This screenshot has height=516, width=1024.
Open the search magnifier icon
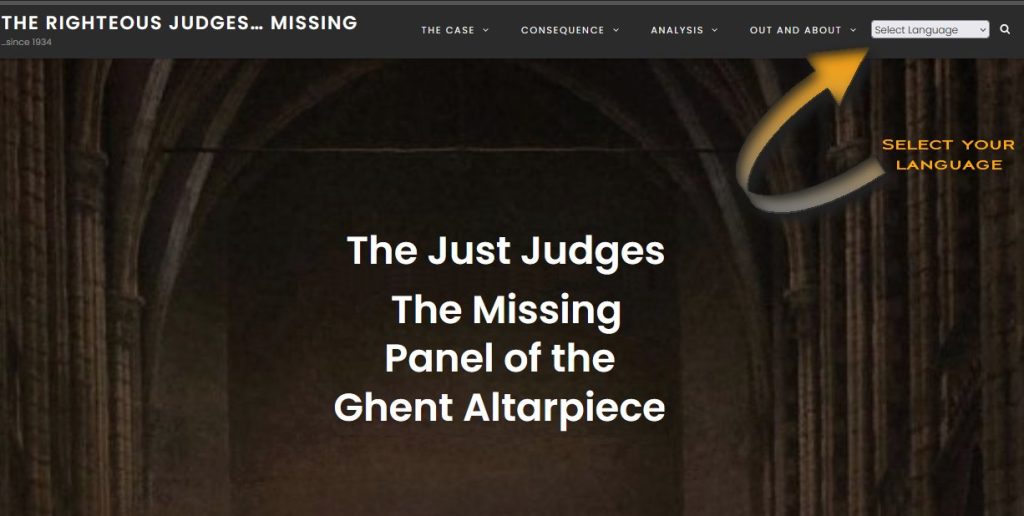coord(1004,29)
